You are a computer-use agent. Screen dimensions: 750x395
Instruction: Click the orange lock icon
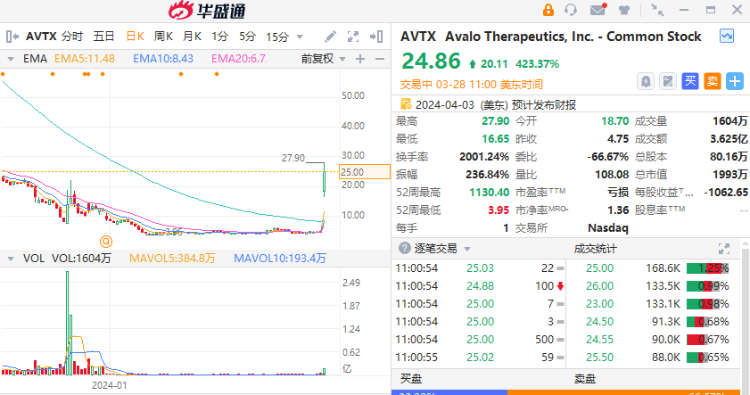(x=548, y=10)
